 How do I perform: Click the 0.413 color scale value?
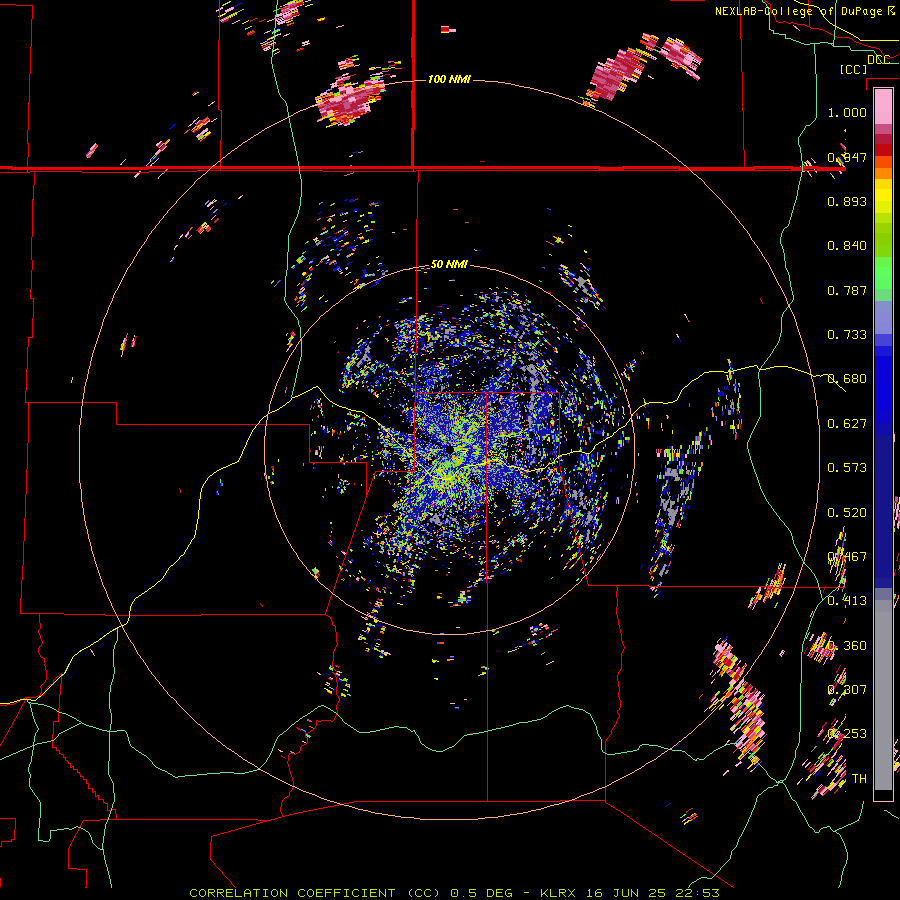click(847, 601)
